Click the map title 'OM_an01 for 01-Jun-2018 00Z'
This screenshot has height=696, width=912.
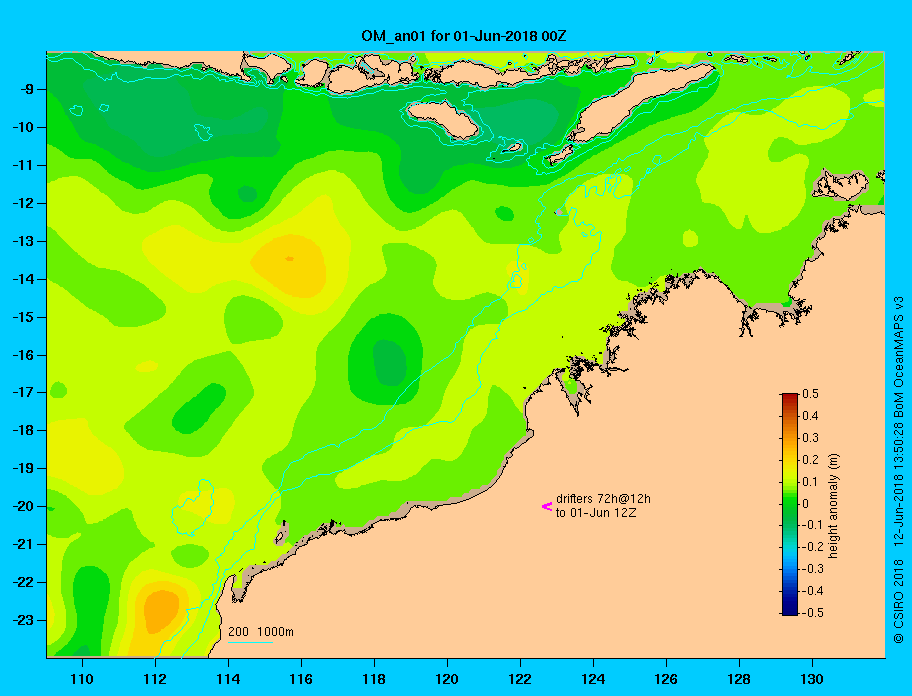click(x=464, y=36)
